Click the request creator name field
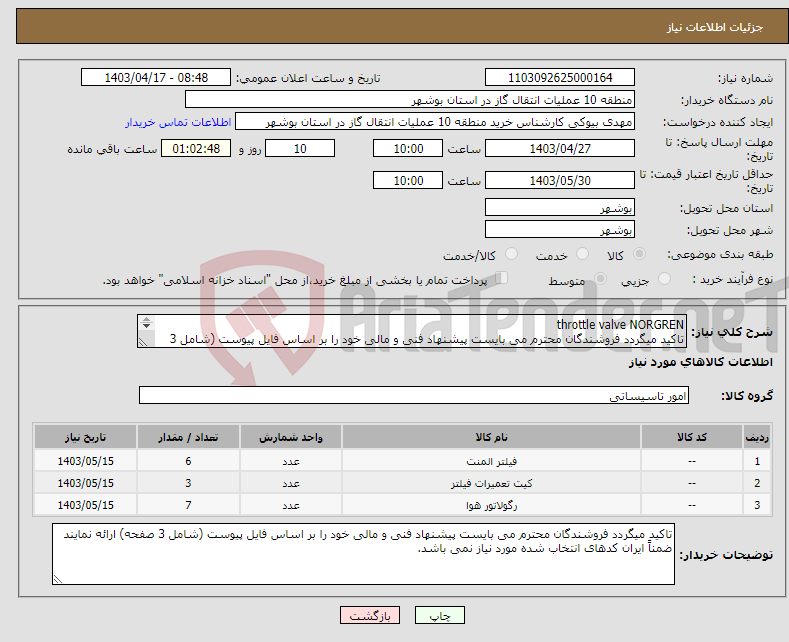 435,122
